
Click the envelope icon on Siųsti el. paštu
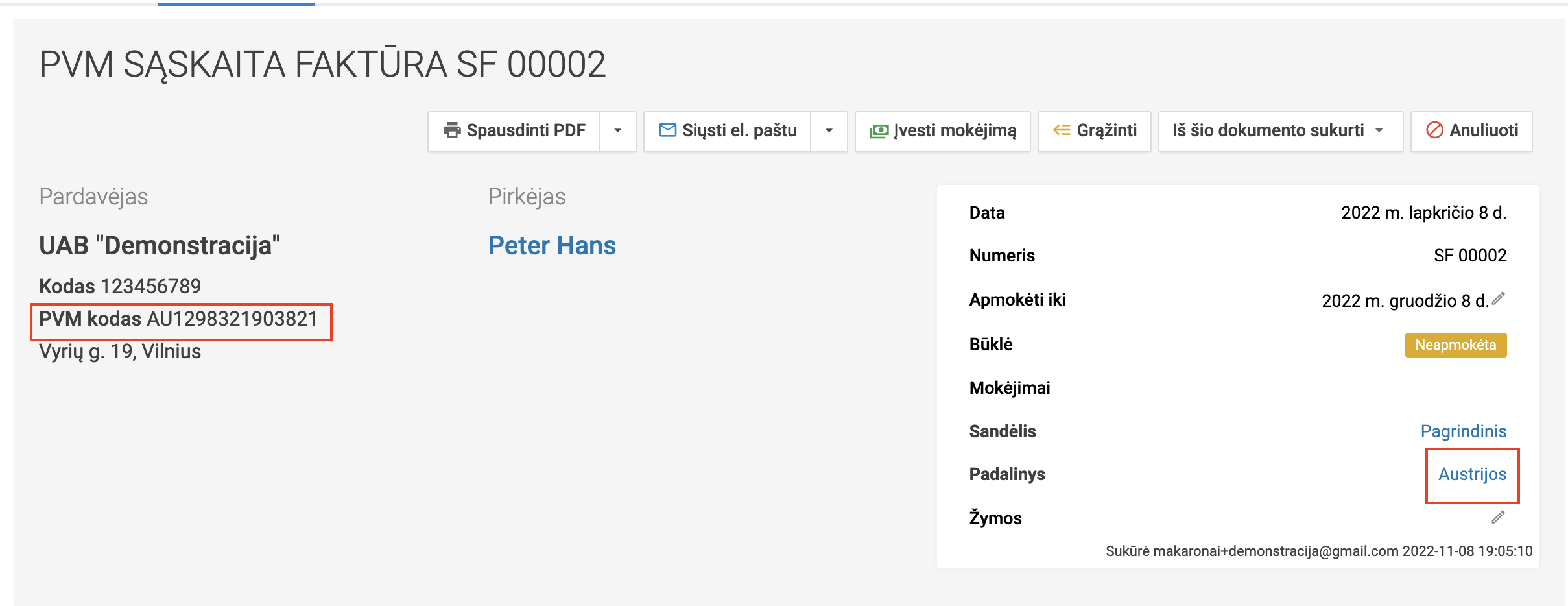tap(667, 130)
